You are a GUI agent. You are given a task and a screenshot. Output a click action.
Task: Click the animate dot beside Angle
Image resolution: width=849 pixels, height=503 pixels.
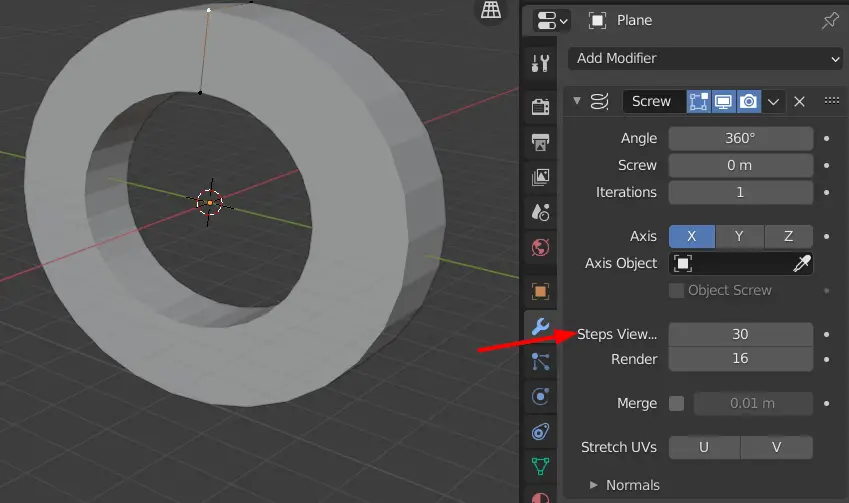(x=826, y=139)
